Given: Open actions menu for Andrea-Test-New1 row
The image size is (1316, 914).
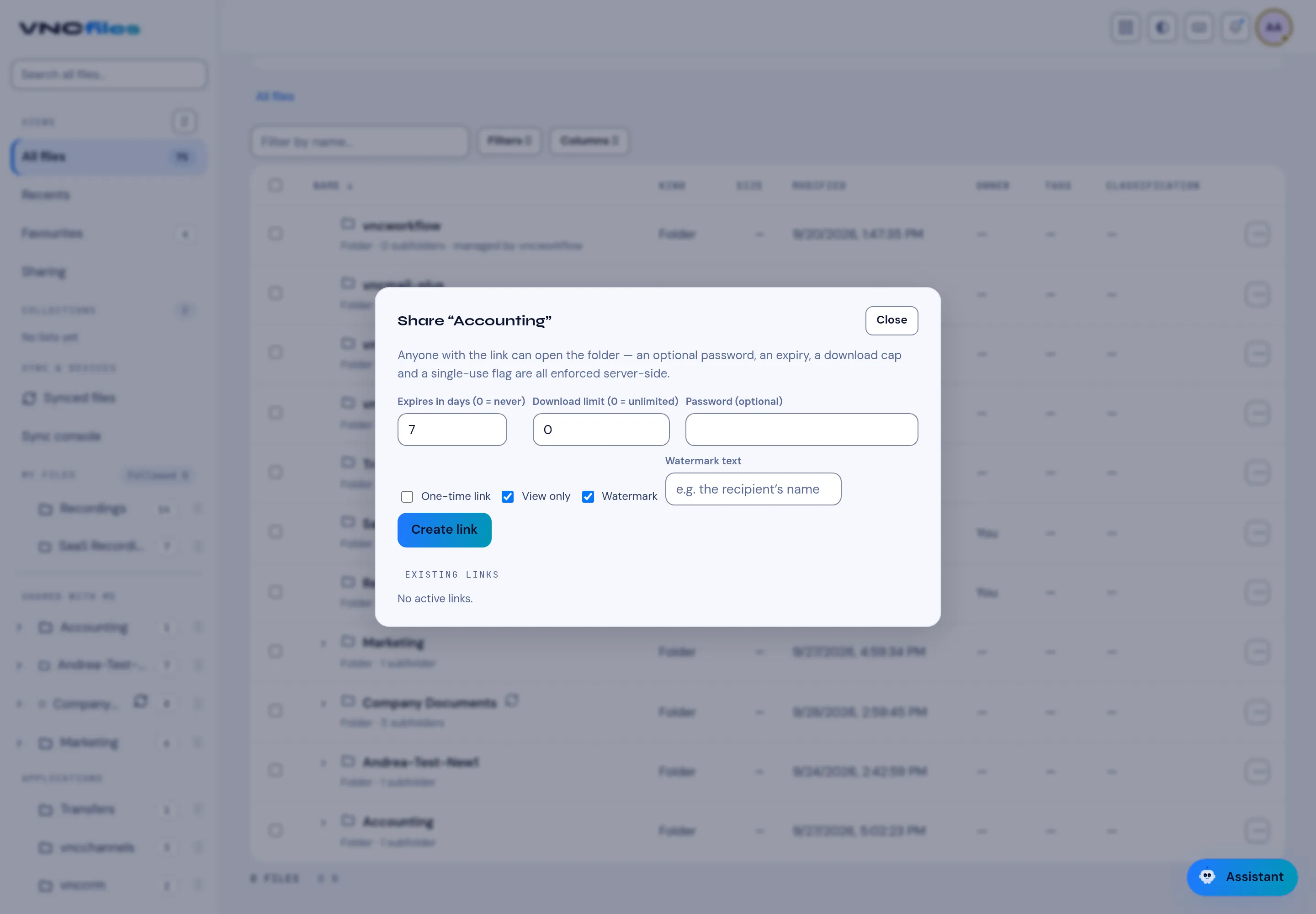Looking at the screenshot, I should [1257, 771].
